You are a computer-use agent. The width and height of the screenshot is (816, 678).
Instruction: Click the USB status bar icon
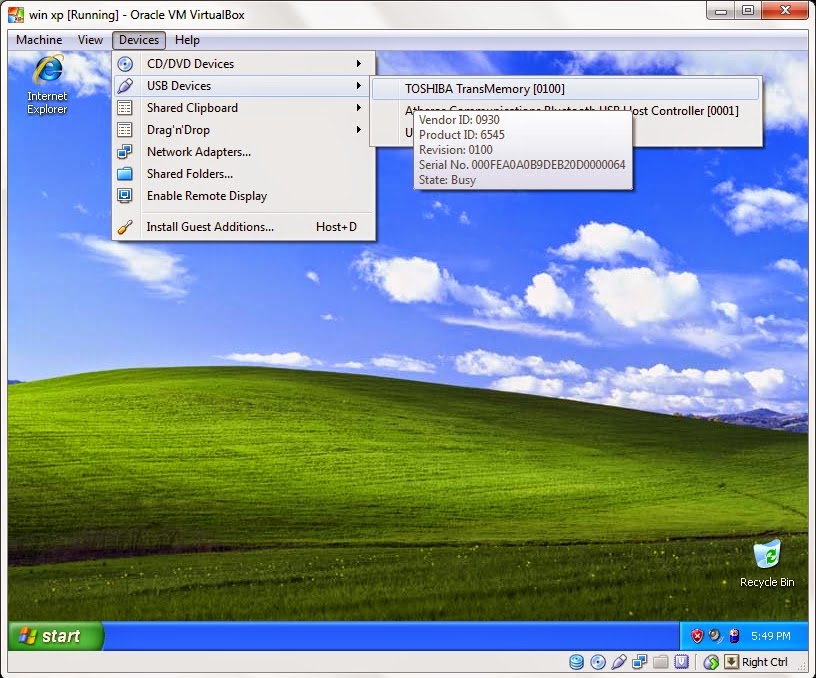[619, 662]
